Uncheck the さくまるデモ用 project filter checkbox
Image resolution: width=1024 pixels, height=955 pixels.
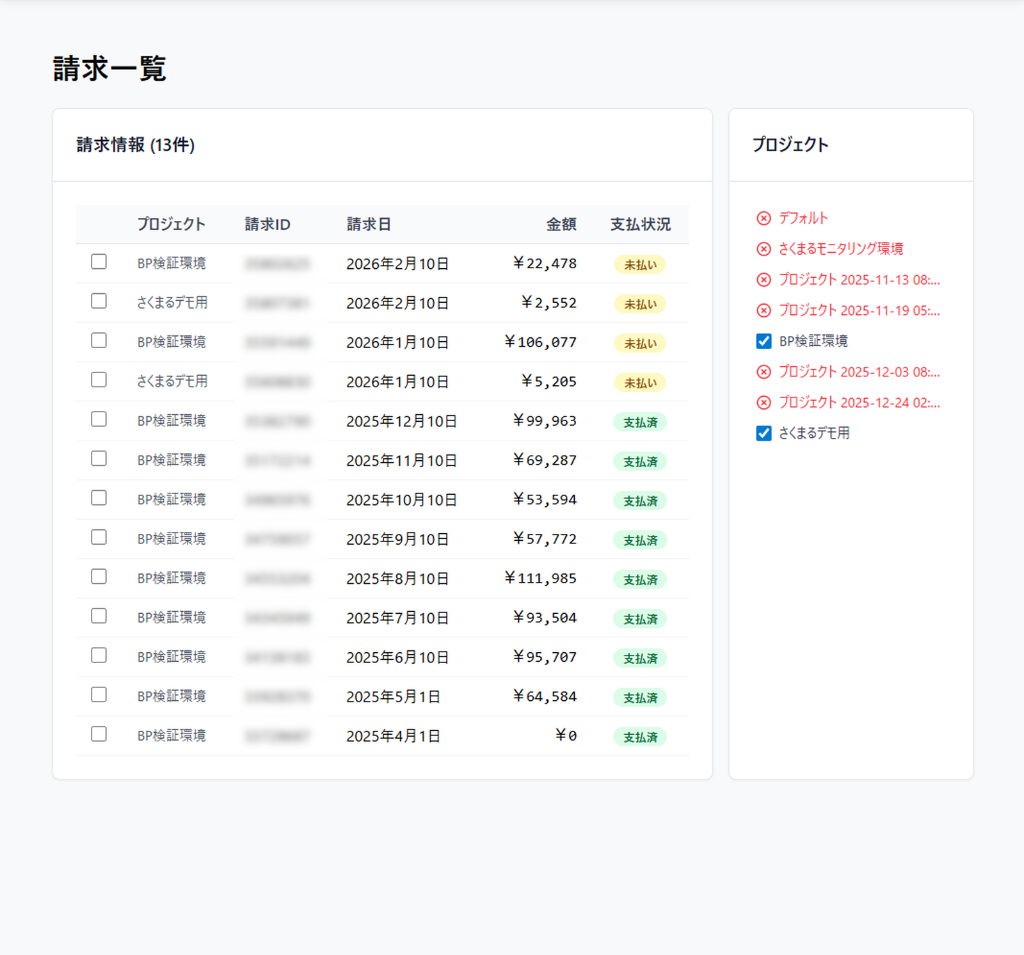tap(763, 433)
